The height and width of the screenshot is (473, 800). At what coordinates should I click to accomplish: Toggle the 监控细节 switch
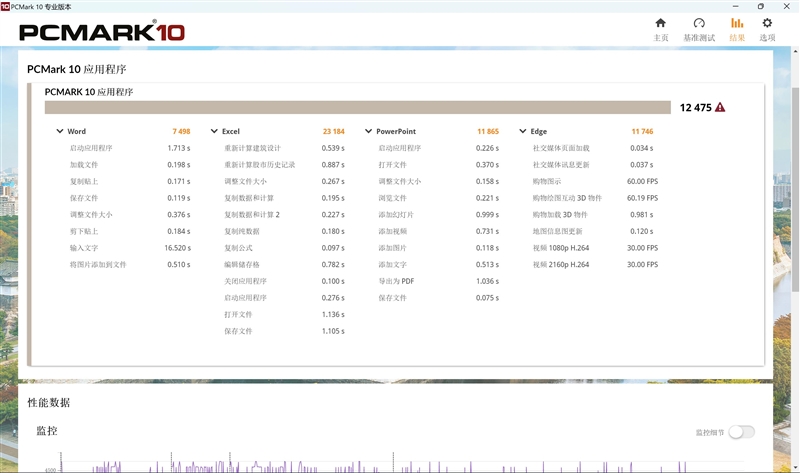(741, 432)
